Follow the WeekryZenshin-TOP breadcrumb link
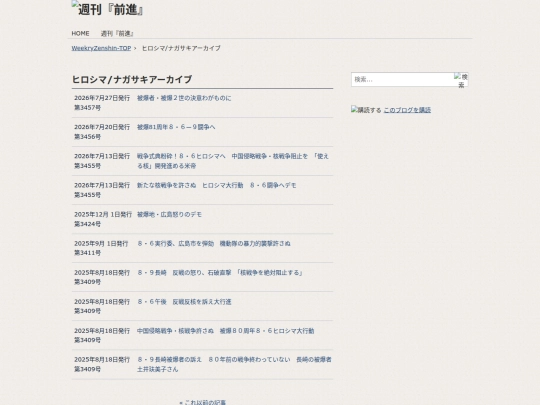Image resolution: width=540 pixels, height=405 pixels. 101,48
